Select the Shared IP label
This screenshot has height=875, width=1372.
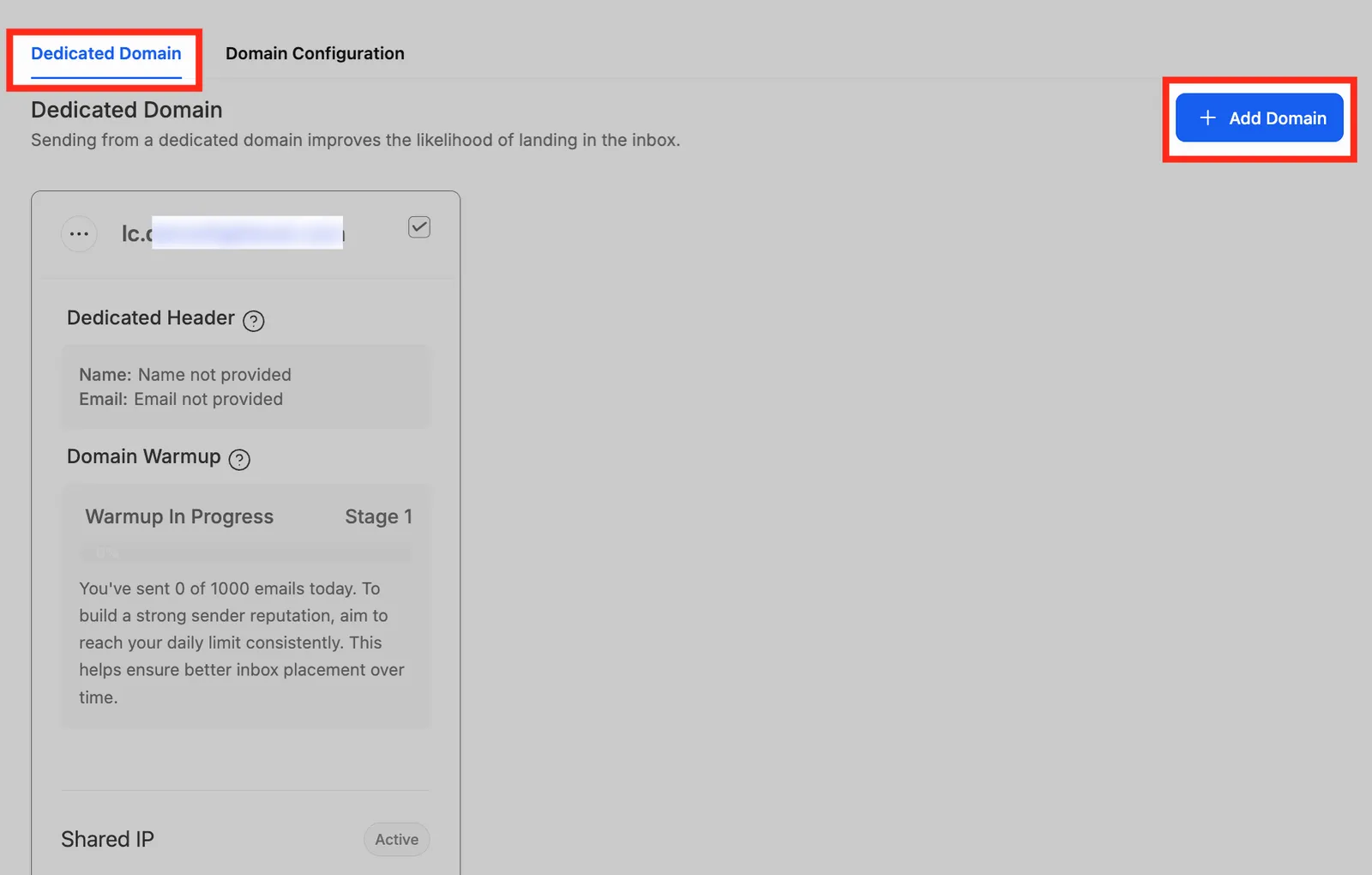[x=107, y=839]
